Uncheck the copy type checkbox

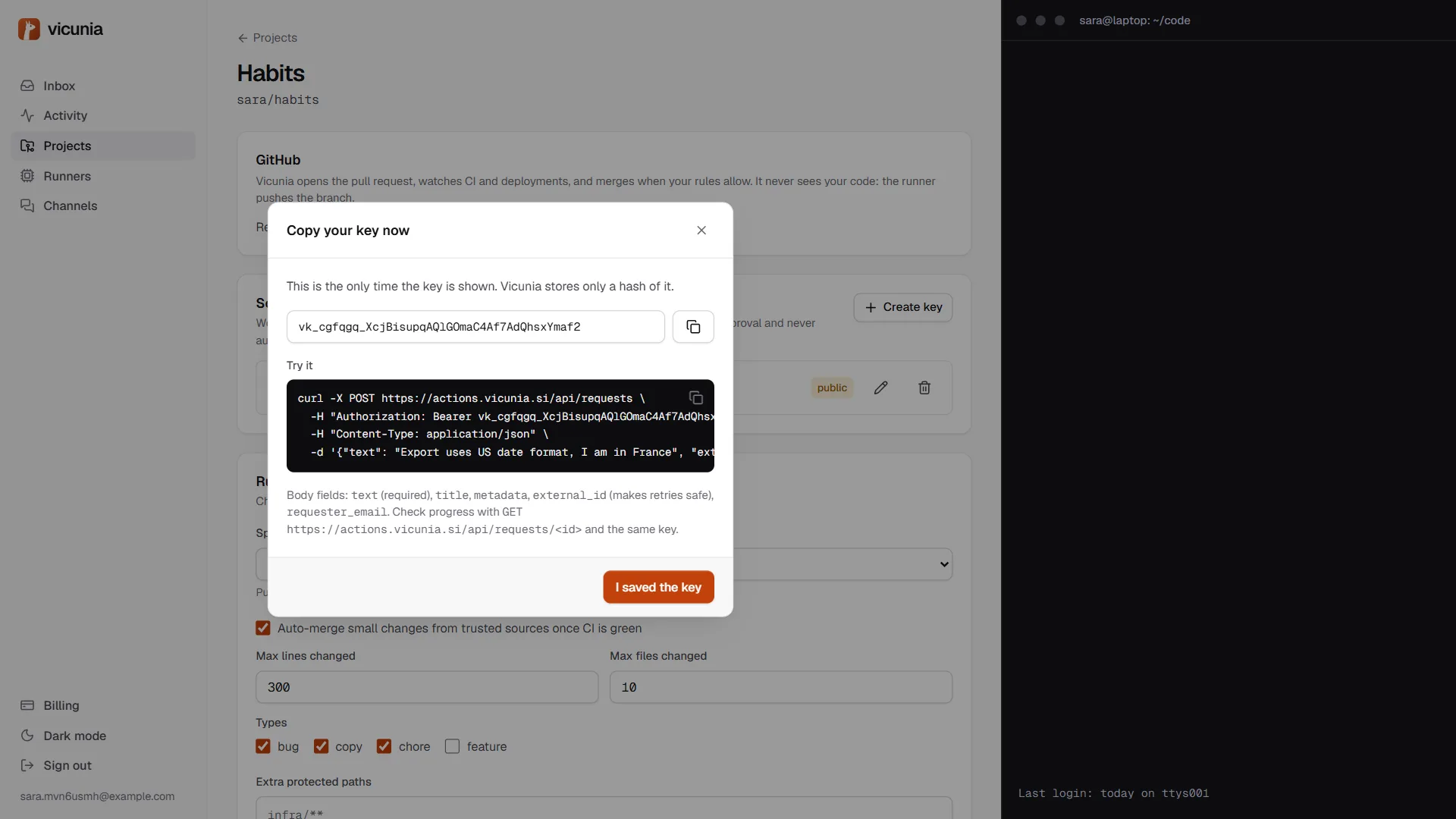(322, 746)
